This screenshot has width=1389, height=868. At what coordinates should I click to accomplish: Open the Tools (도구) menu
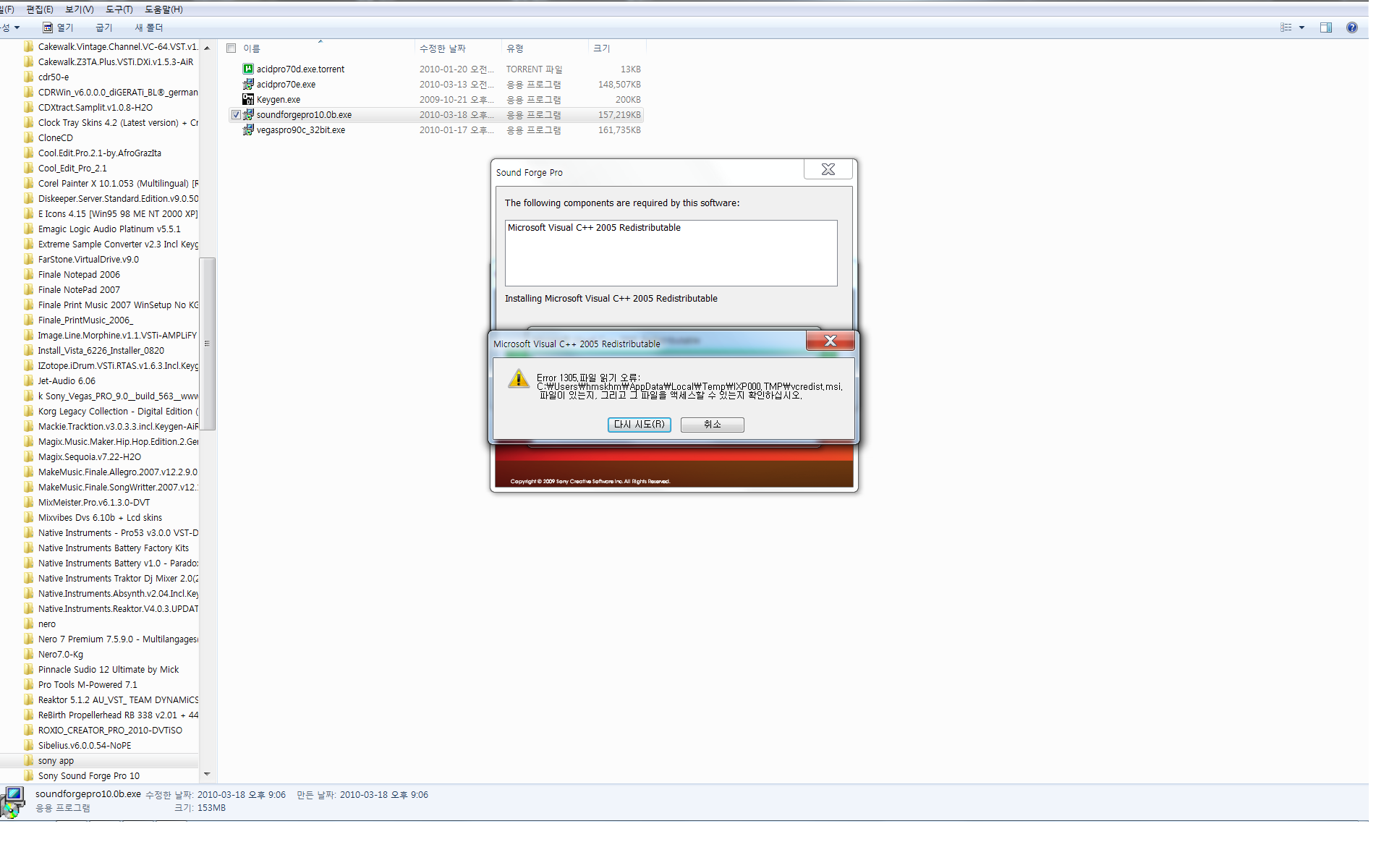click(119, 9)
